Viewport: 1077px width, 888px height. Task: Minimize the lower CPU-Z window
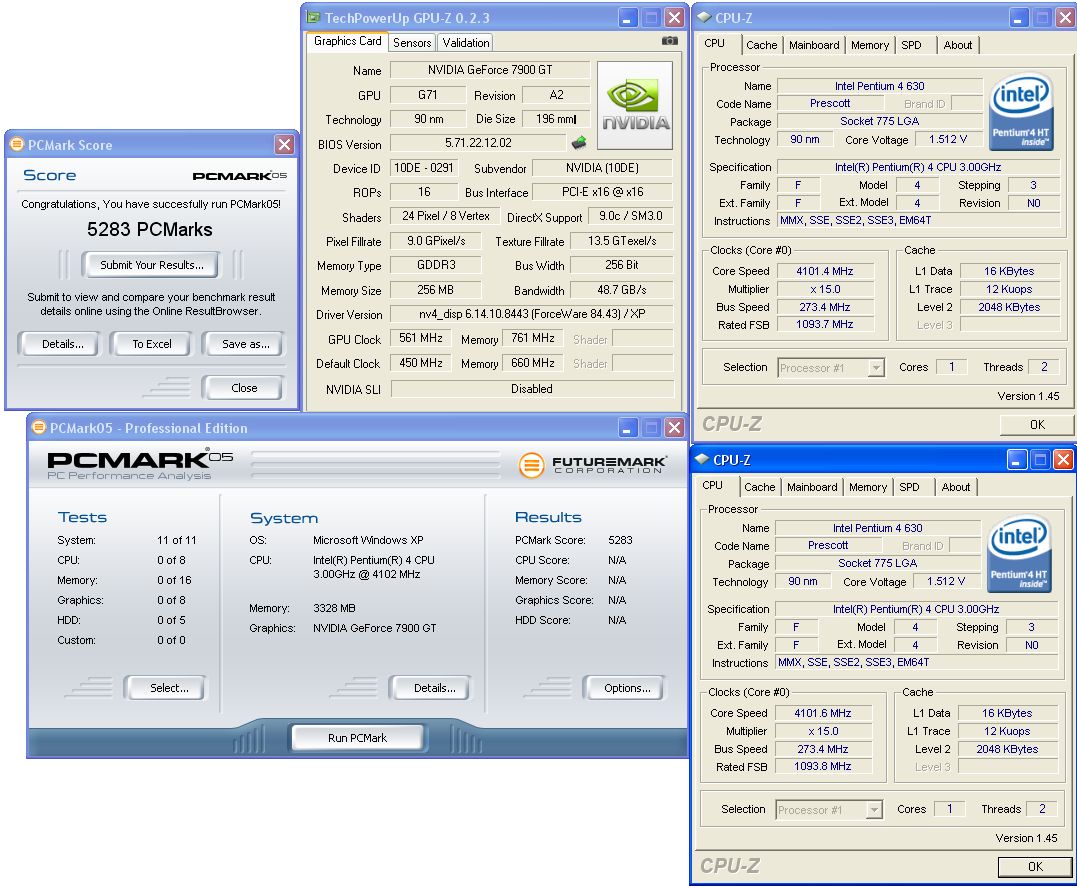(1017, 459)
